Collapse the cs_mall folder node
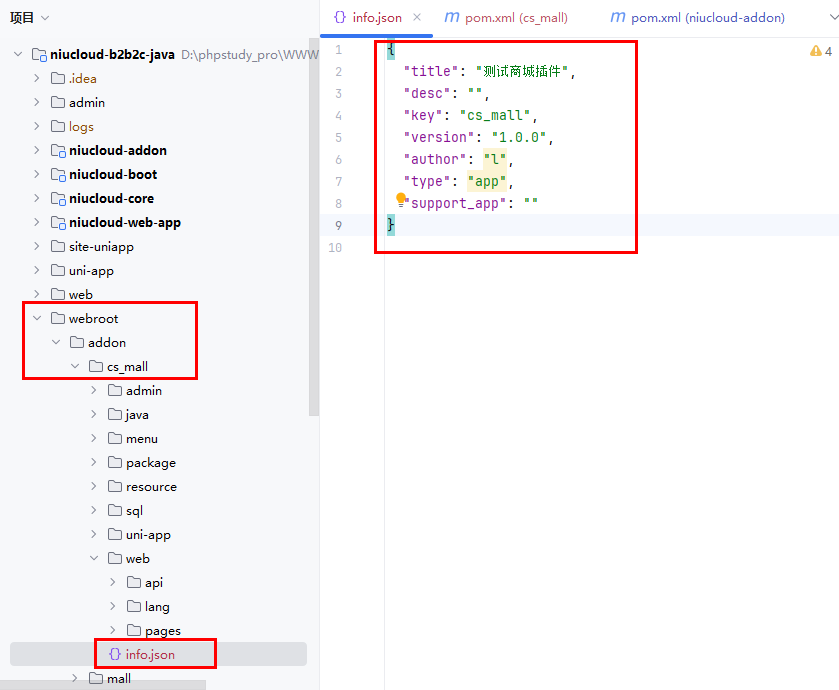This screenshot has height=690, width=839. coord(75,367)
